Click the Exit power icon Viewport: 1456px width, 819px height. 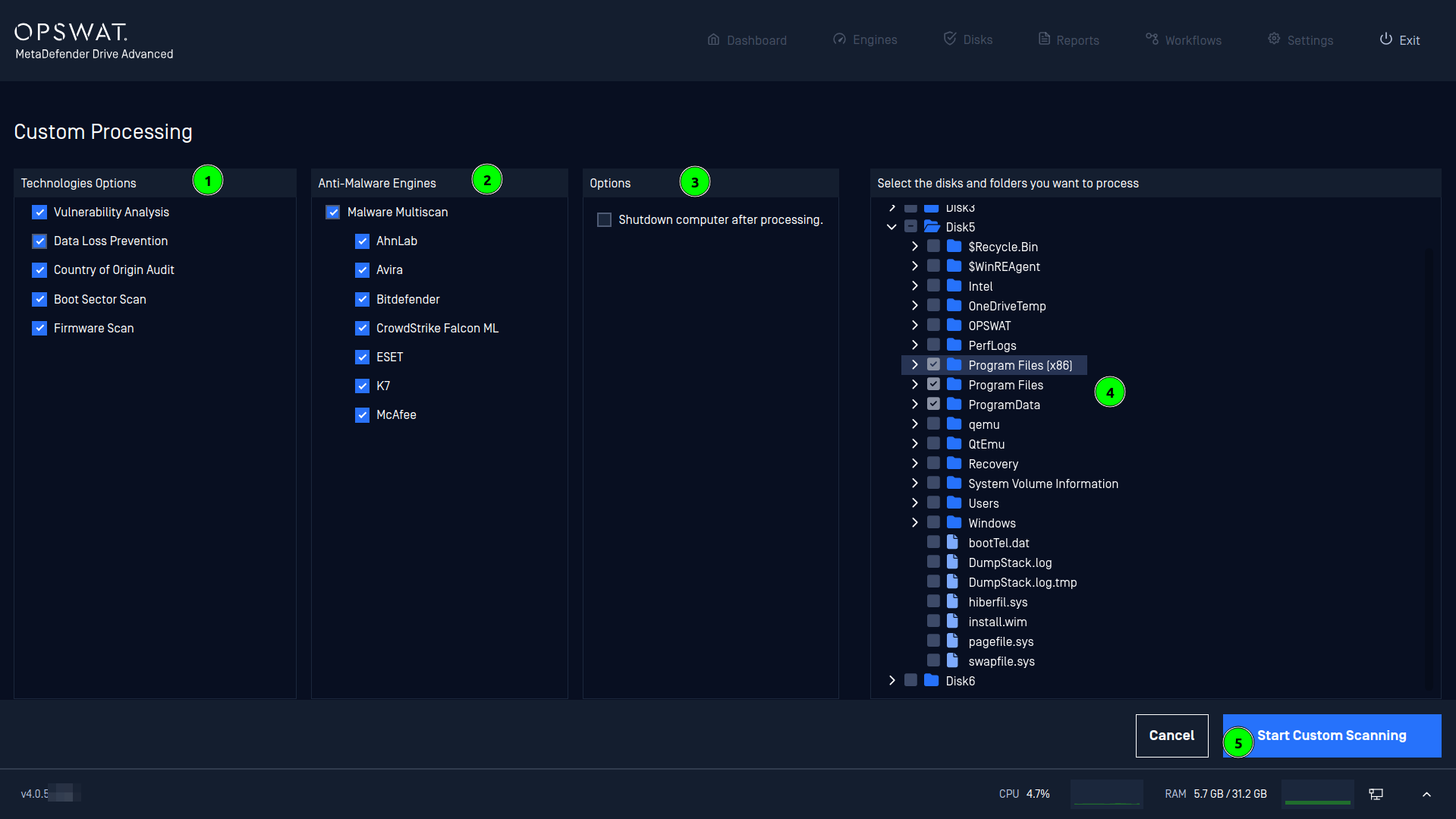pos(1385,39)
